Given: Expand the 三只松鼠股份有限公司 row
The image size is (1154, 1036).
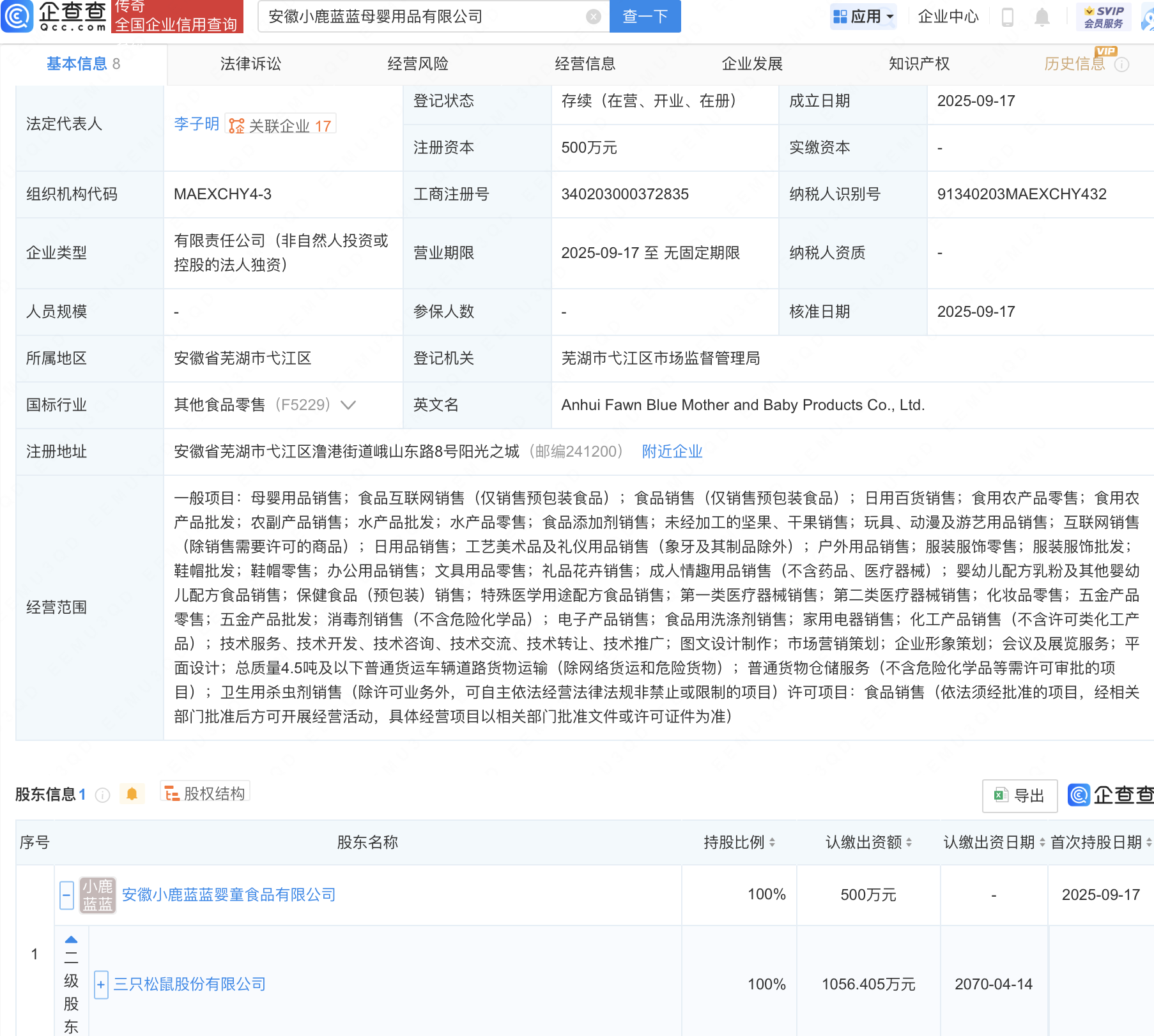Looking at the screenshot, I should 100,984.
